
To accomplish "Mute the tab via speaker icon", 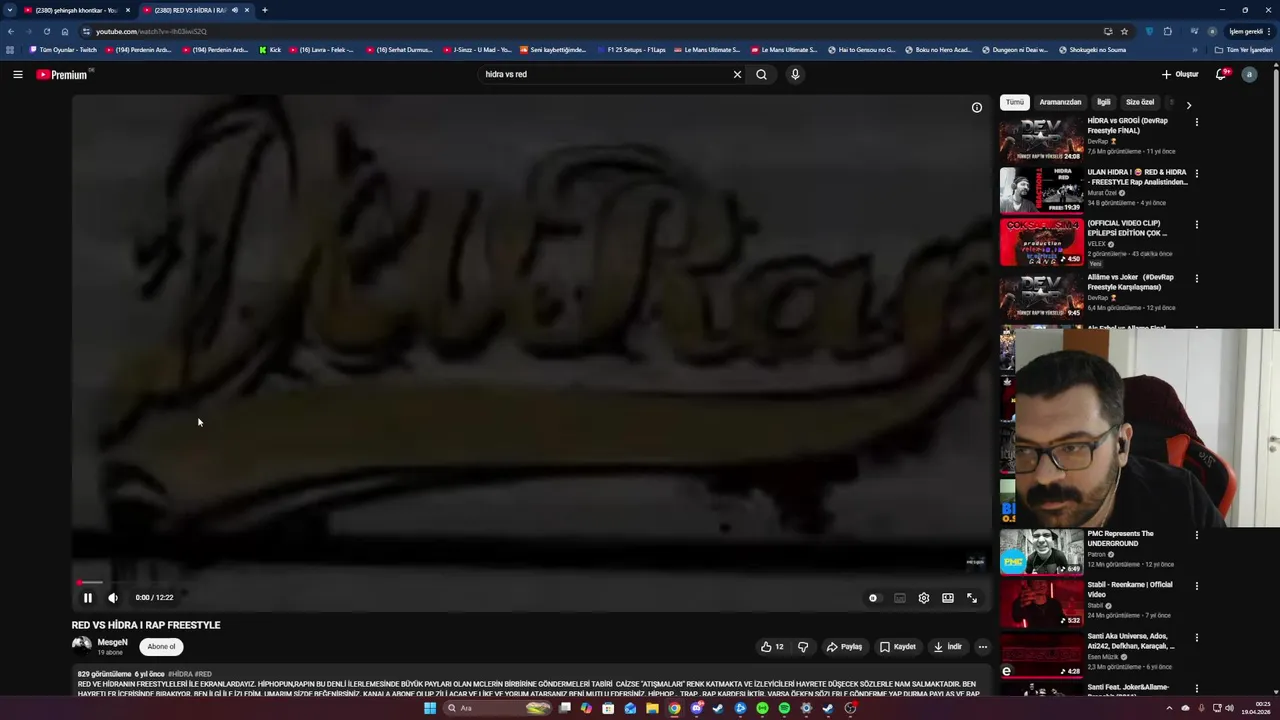I will pos(235,10).
